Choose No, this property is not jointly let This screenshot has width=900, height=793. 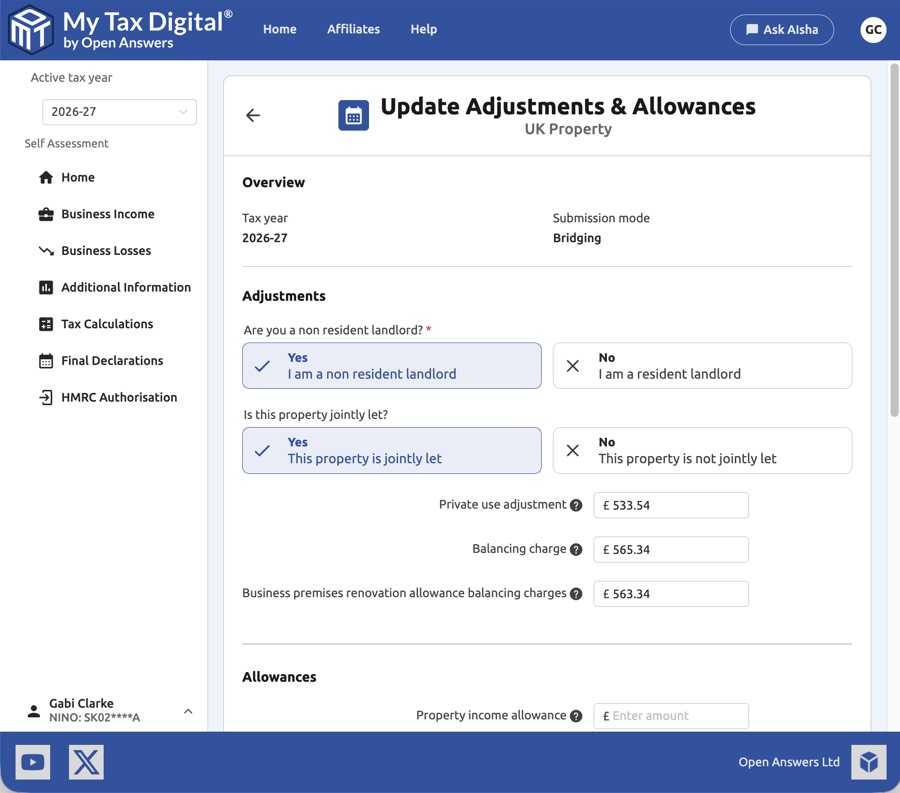(x=702, y=450)
